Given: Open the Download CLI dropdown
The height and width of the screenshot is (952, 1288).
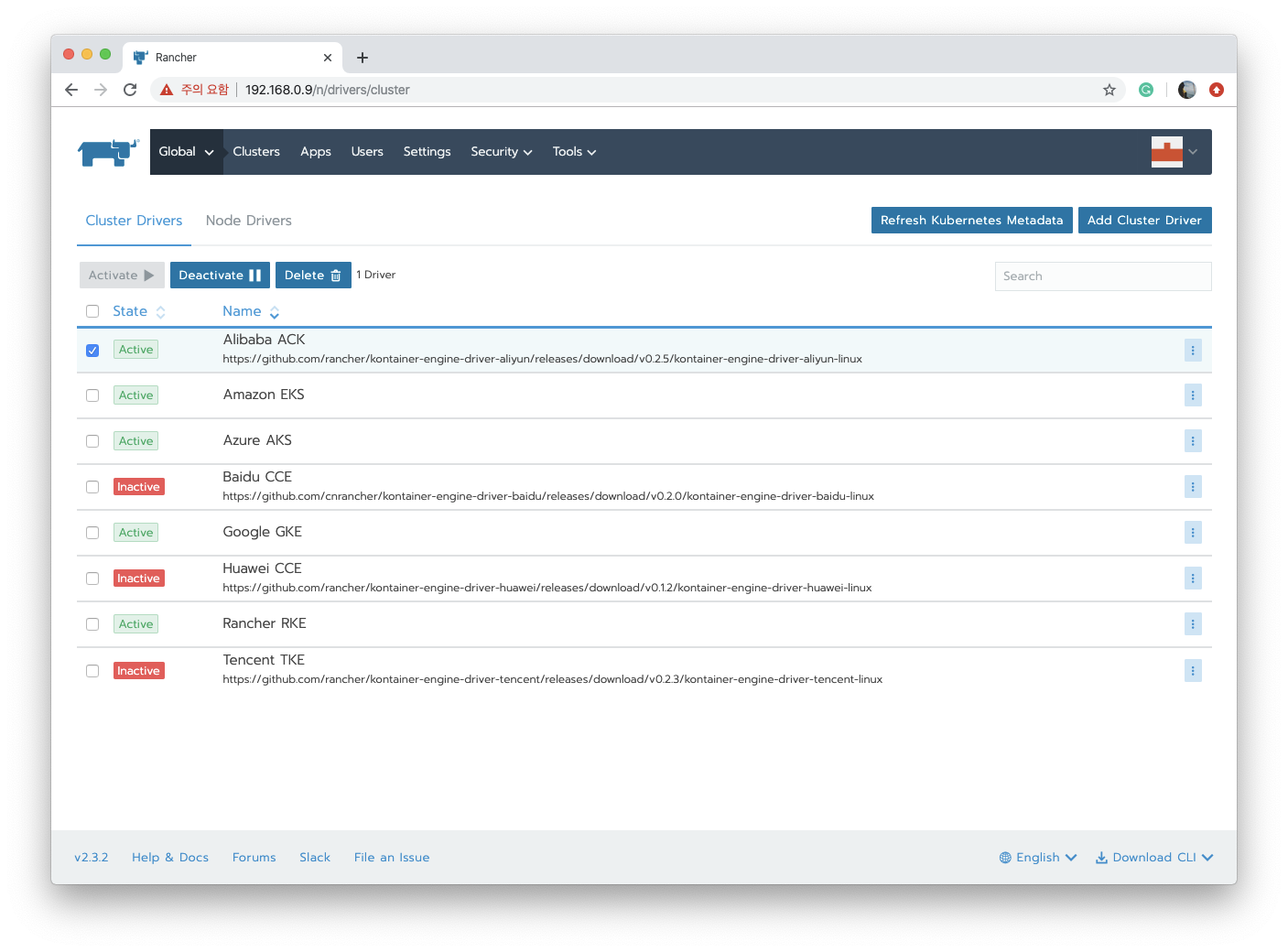Looking at the screenshot, I should [x=1154, y=858].
